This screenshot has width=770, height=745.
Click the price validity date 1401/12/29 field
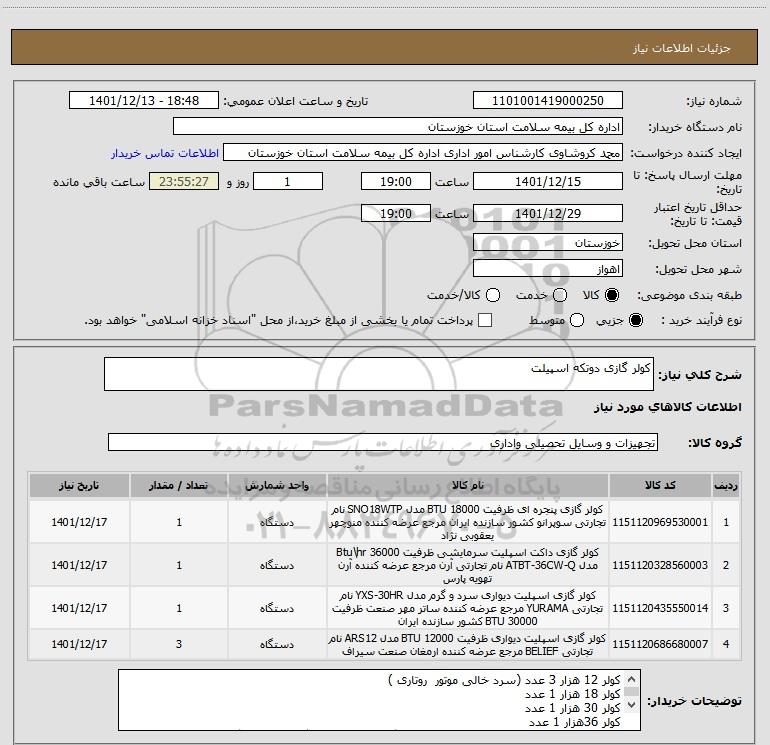(x=548, y=213)
